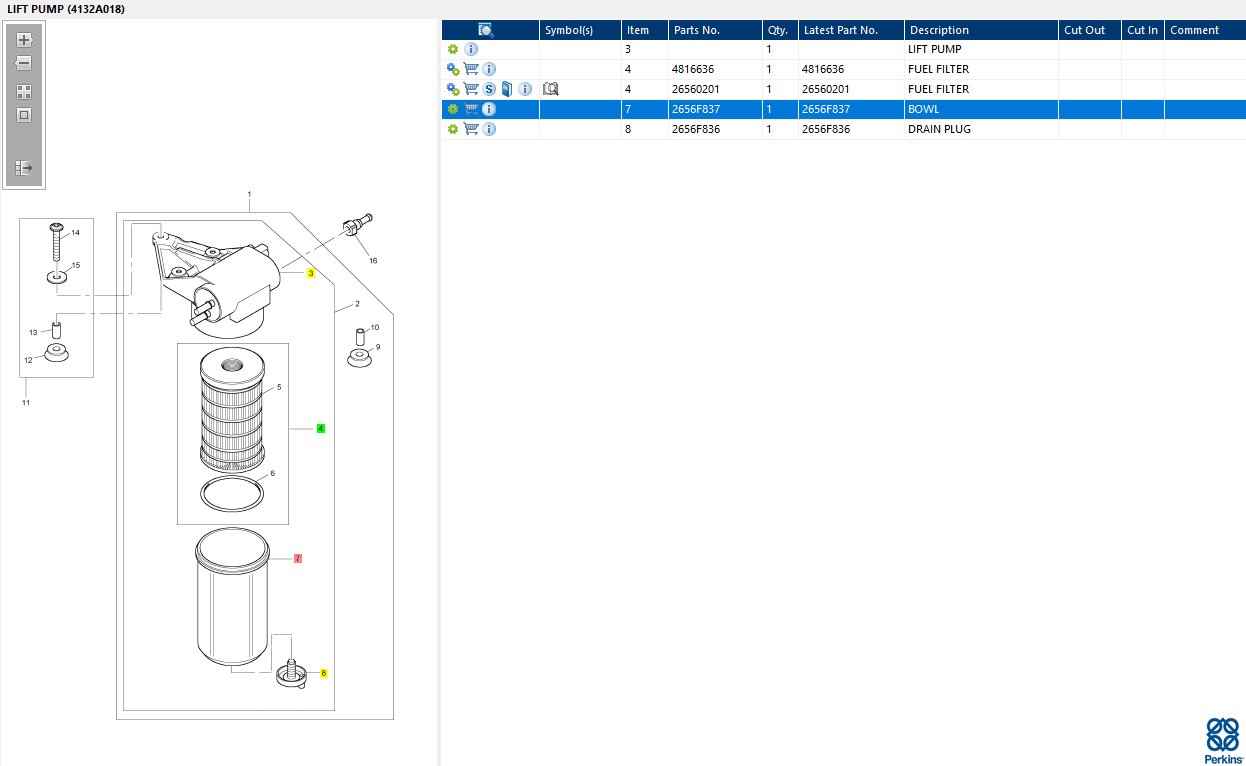Add part 26560201 to cart
The image size is (1246, 766).
(471, 89)
